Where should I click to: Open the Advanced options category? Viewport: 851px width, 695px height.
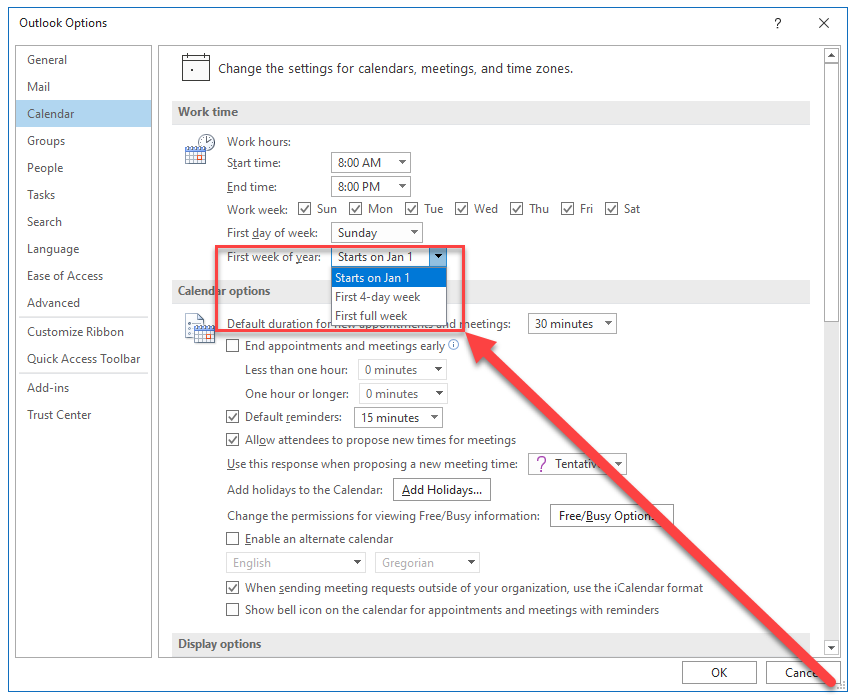[x=84, y=303]
